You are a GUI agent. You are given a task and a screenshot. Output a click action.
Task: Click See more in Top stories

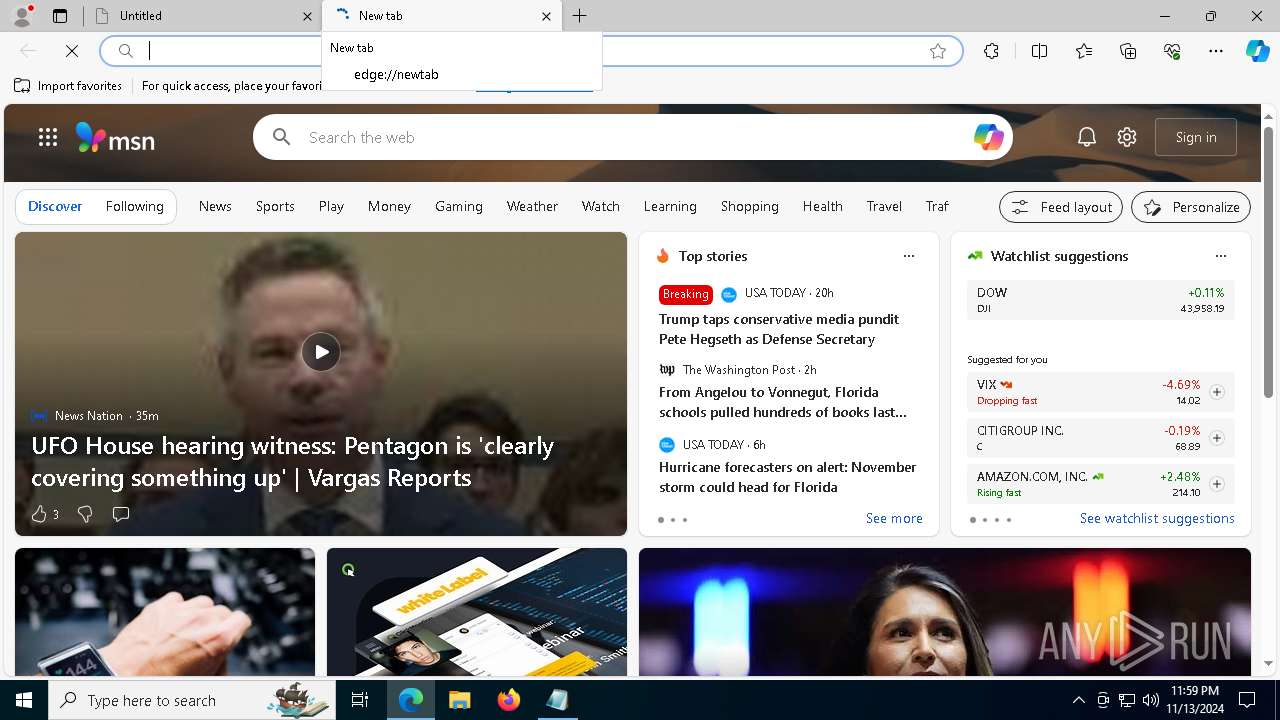894,518
